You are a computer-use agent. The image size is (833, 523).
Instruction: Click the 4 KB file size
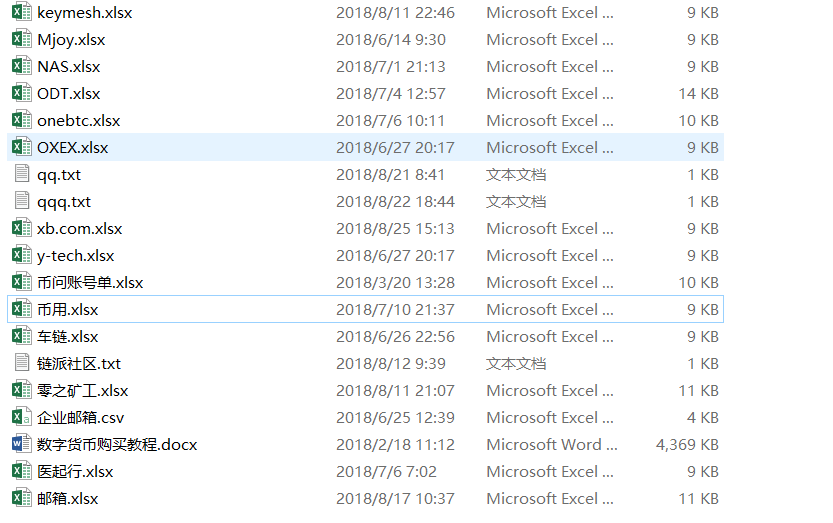703,417
